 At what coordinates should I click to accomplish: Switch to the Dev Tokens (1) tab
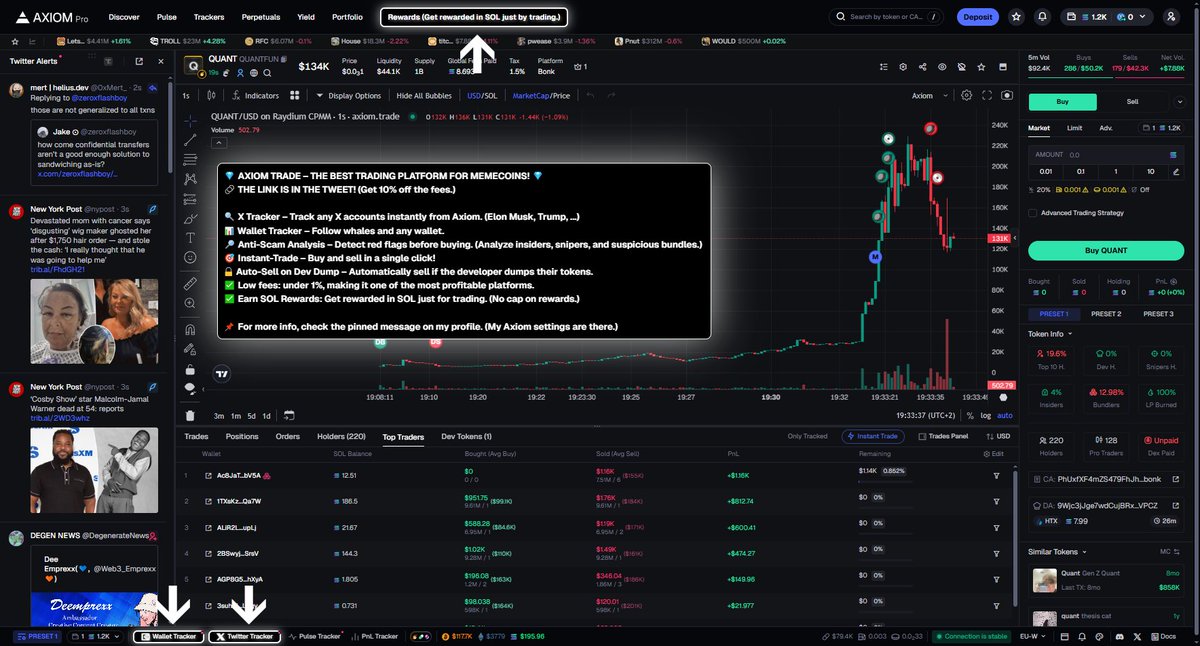click(468, 436)
